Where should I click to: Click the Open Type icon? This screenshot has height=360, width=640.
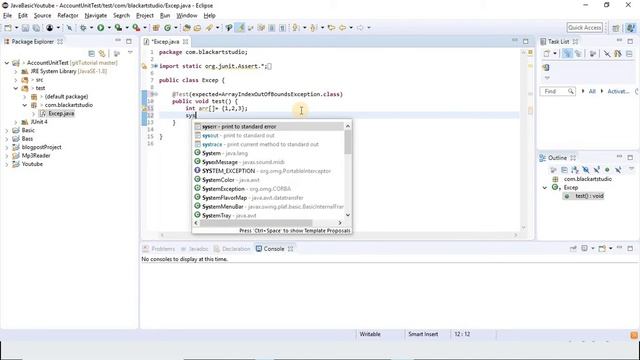pos(187,28)
